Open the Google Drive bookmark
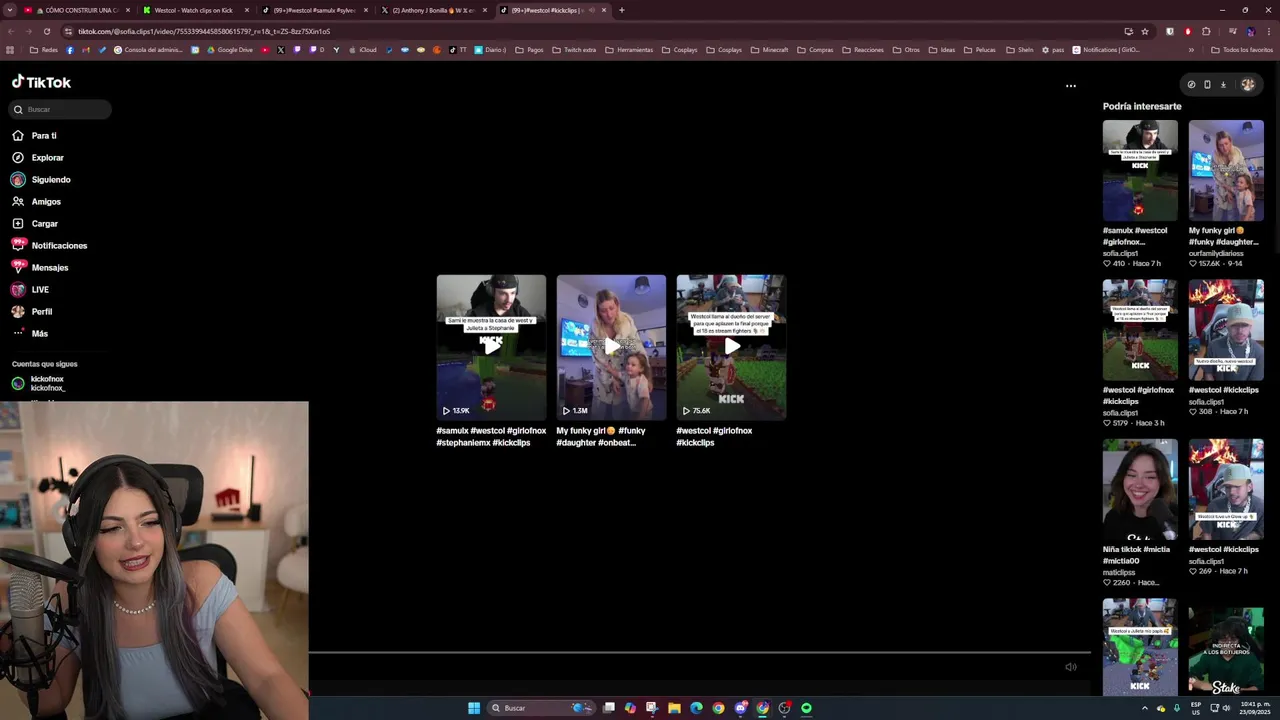The width and height of the screenshot is (1280, 720). 230,50
